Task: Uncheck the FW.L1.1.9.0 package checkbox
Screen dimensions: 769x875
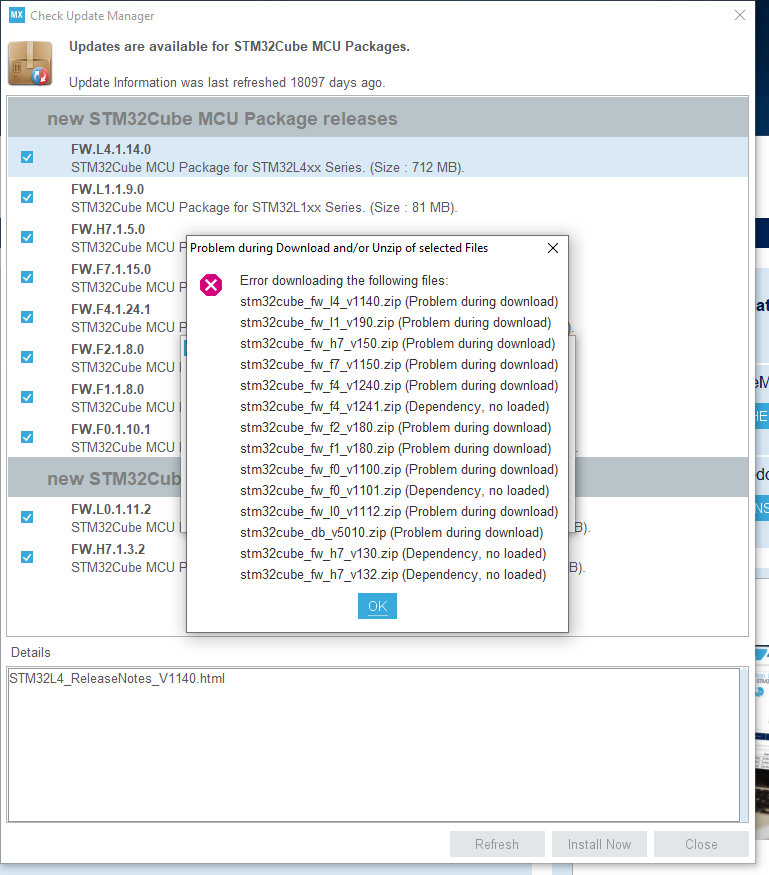Action: 27,197
